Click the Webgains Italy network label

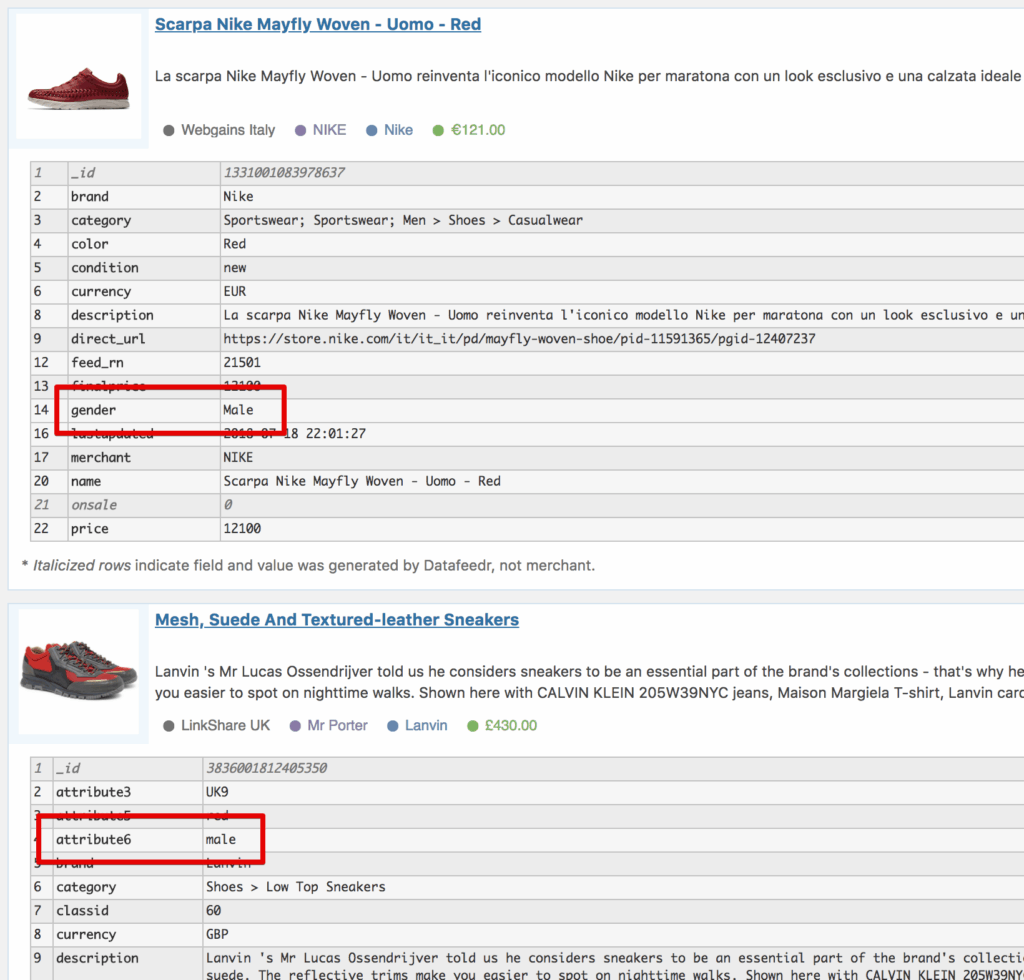(228, 130)
